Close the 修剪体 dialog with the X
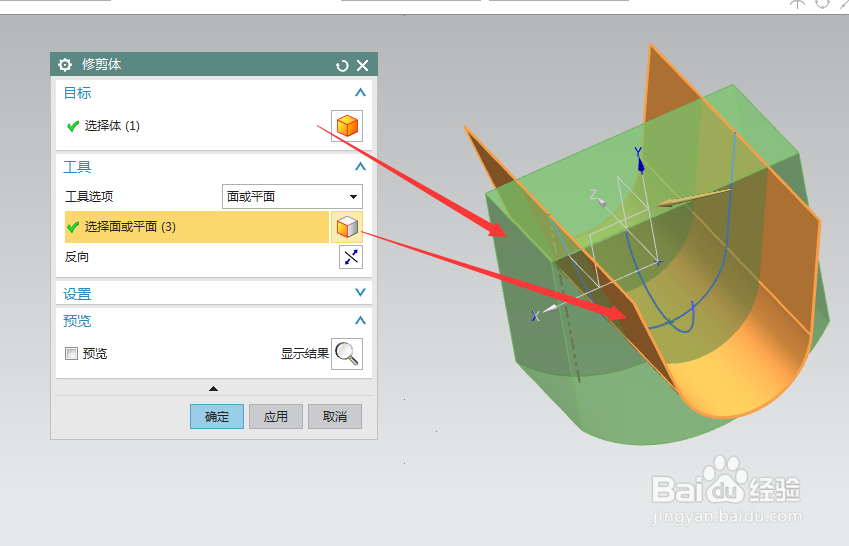This screenshot has height=546, width=849. click(x=363, y=66)
